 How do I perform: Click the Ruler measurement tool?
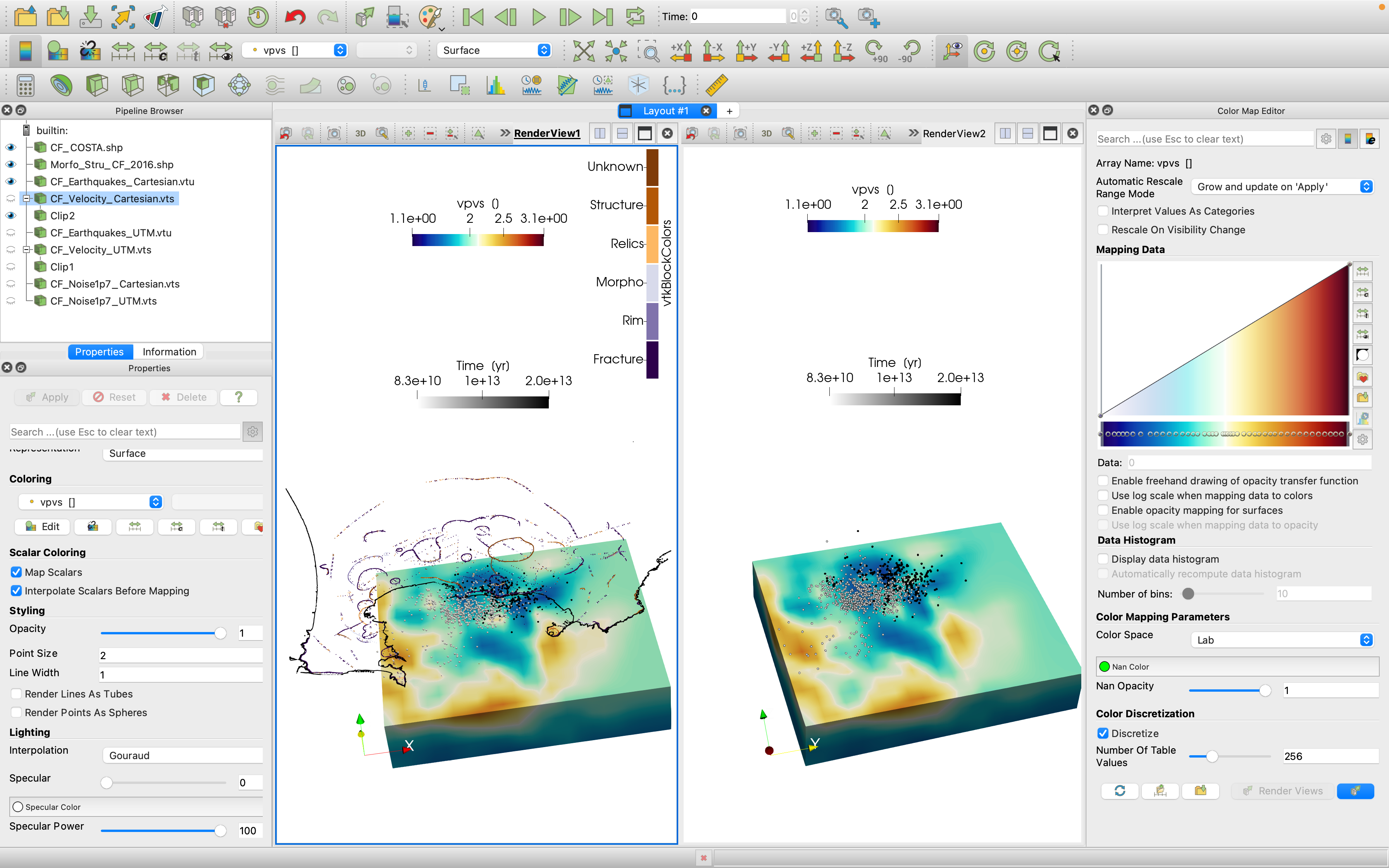(x=717, y=86)
